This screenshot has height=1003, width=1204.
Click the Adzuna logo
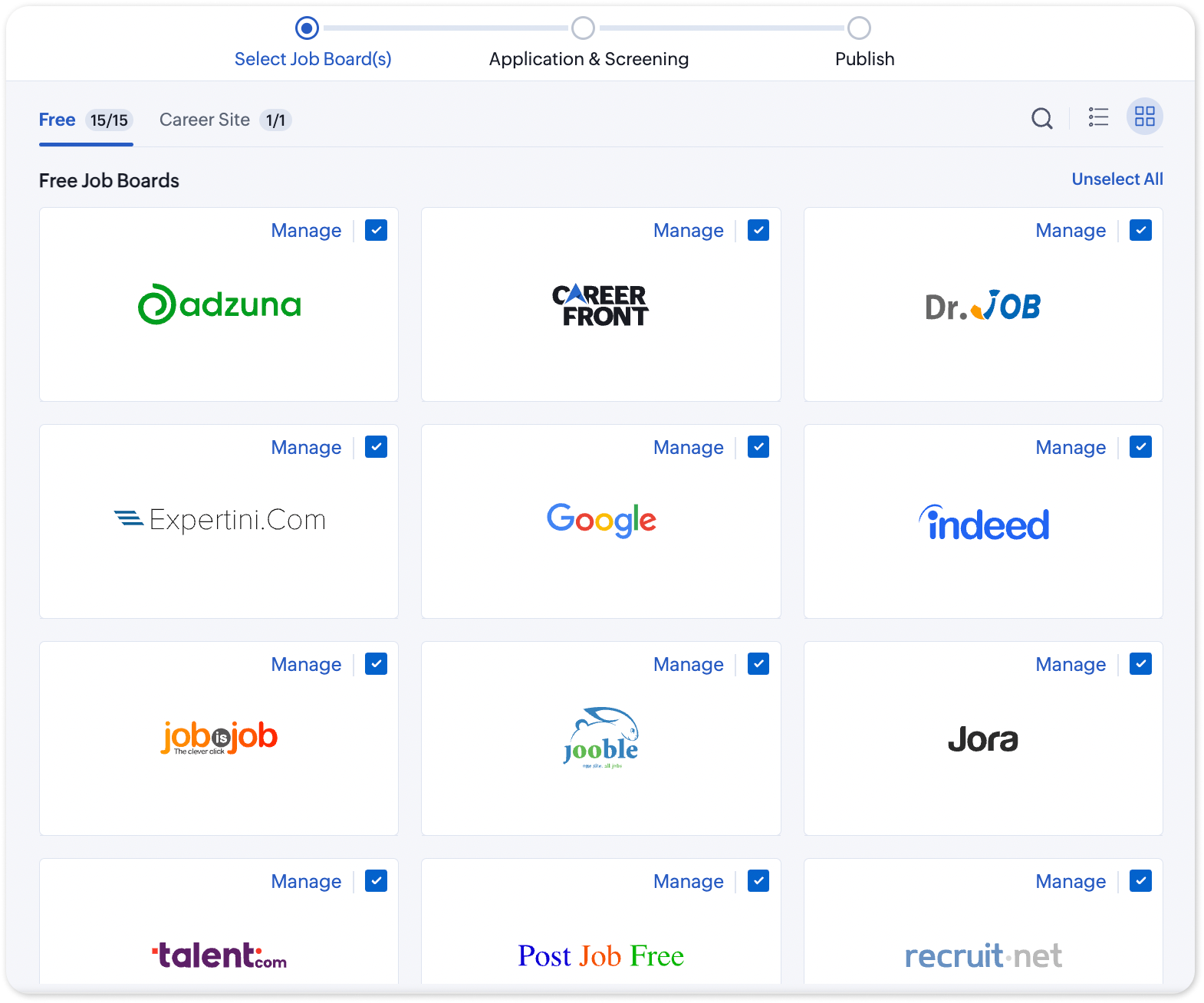tap(219, 304)
